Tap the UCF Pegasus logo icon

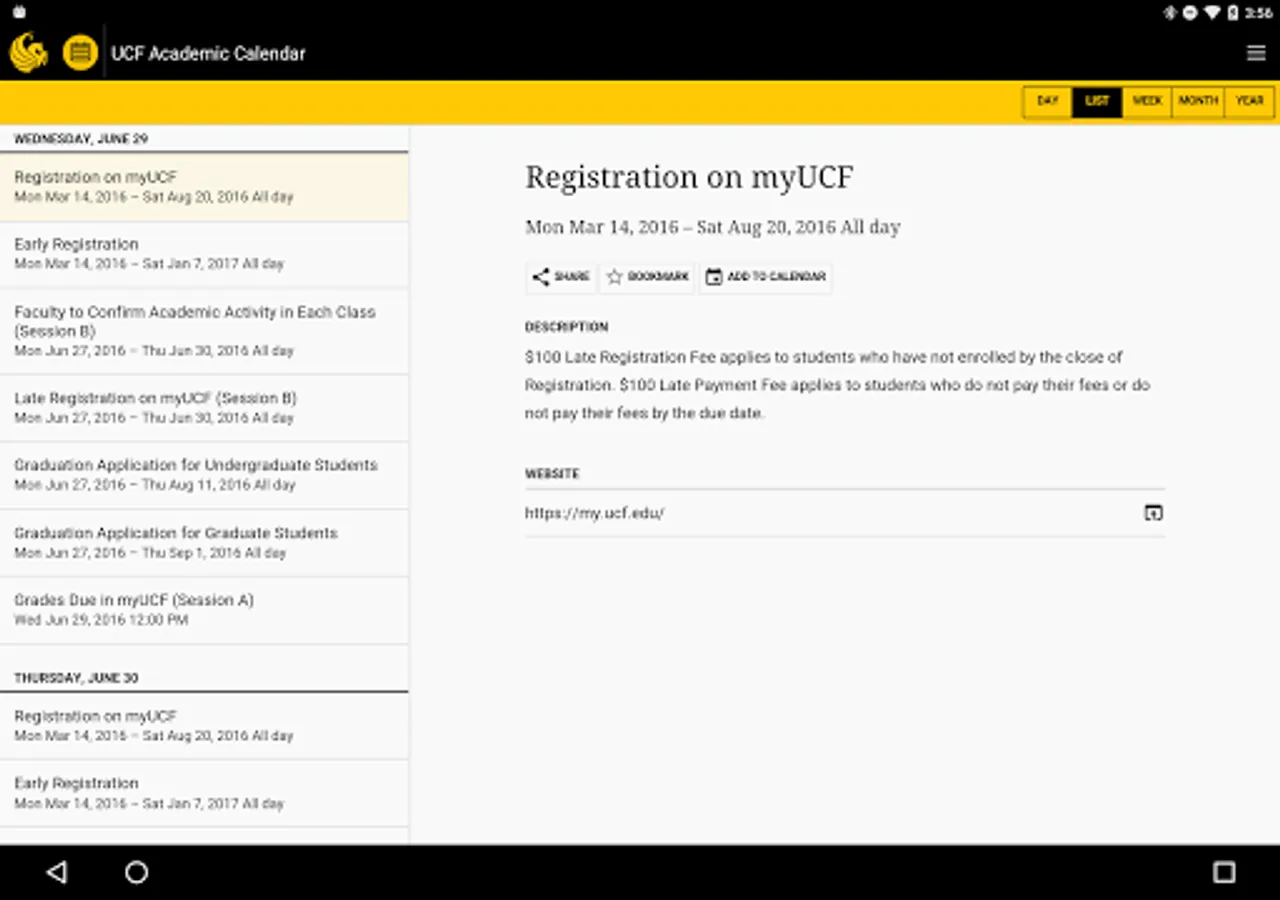(29, 53)
